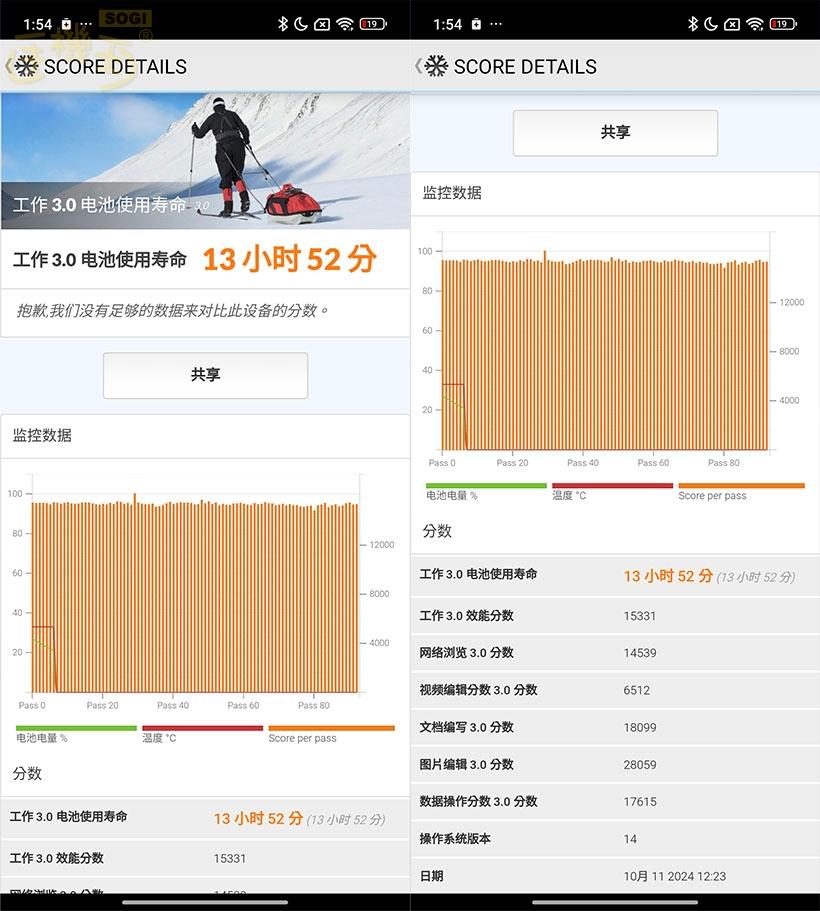Viewport: 820px width, 911px height.
Task: Tap the SCORE DETAILS title on left screen
Action: coord(115,67)
